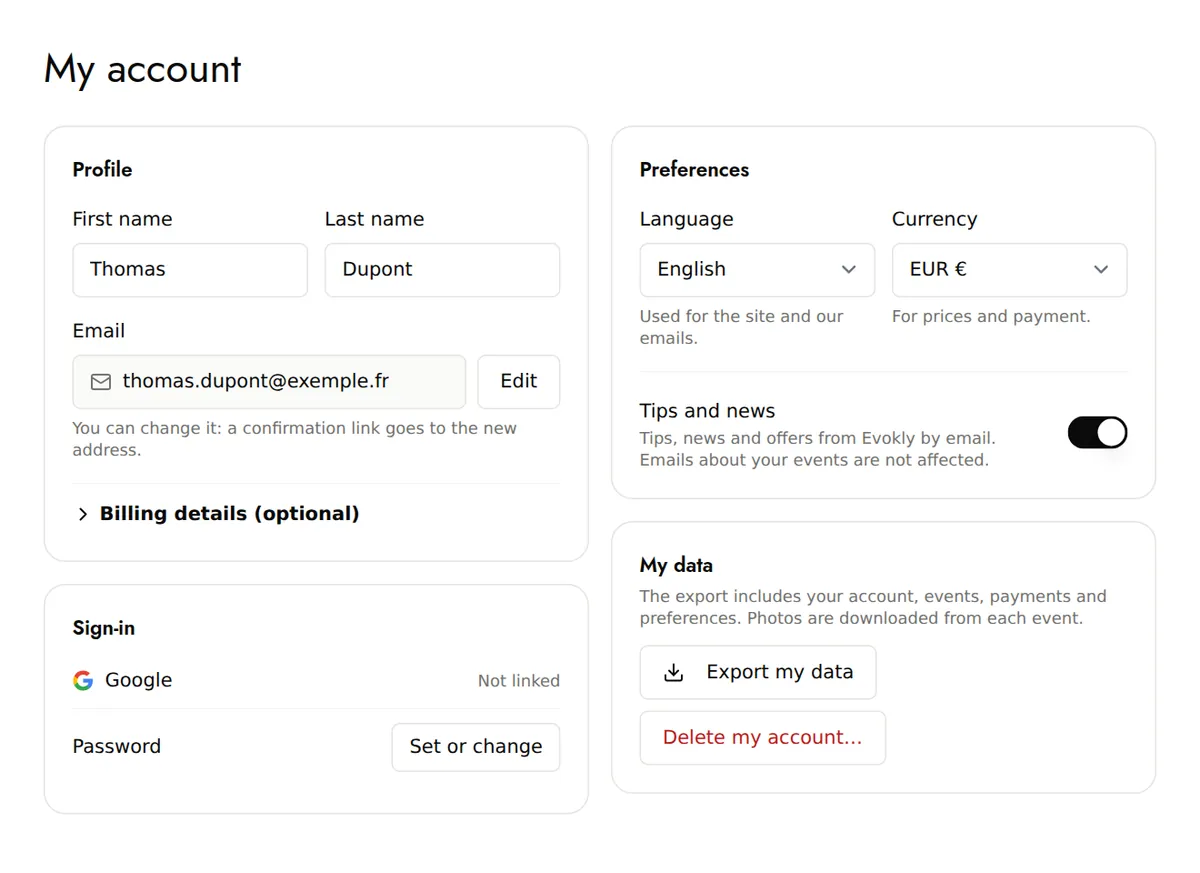
Task: Click Export my data button
Action: (x=758, y=673)
